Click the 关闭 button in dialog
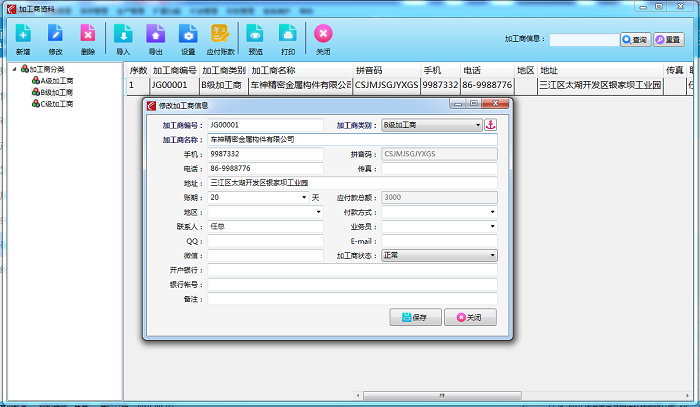Screen dimensions: 700x407 [470, 317]
